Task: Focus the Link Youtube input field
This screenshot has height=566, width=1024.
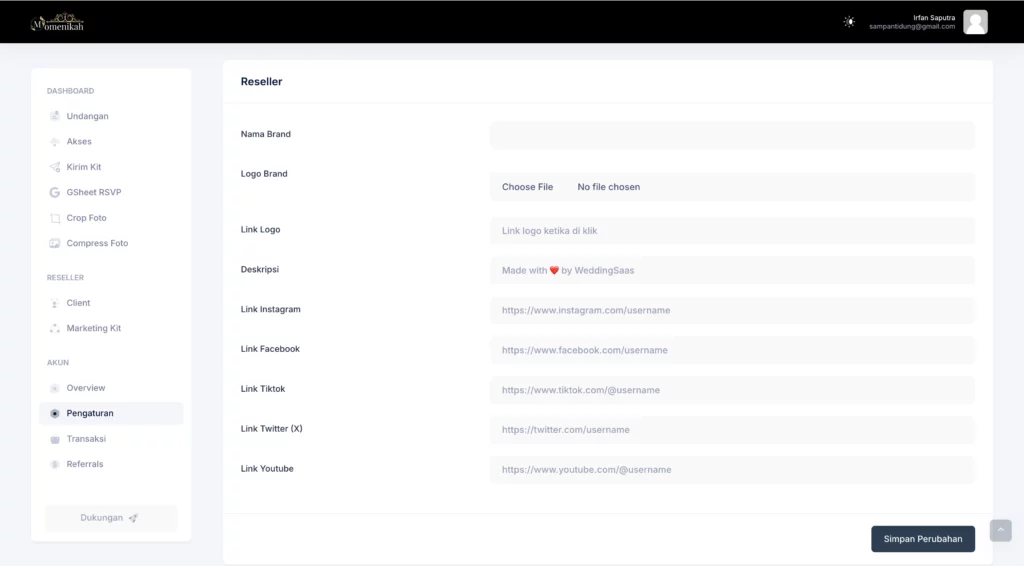Action: [x=732, y=469]
